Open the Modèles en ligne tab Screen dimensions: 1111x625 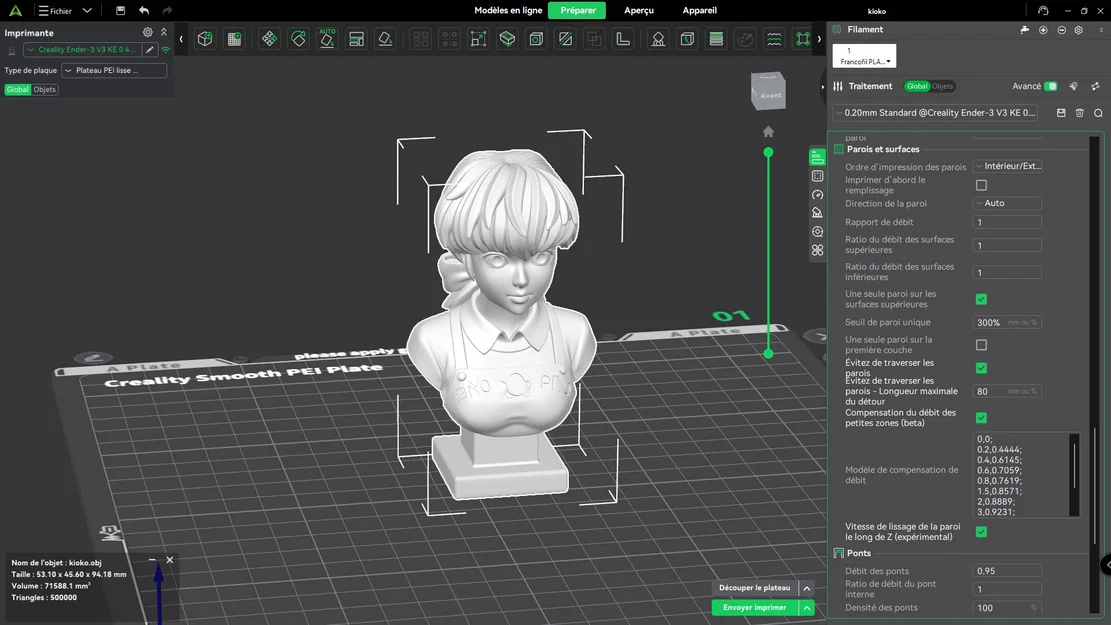508,11
